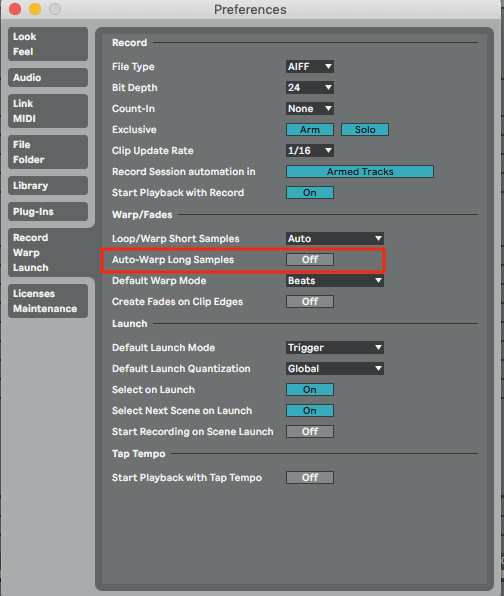Open the Link MIDI preferences tab
504x596 pixels.
pos(48,111)
